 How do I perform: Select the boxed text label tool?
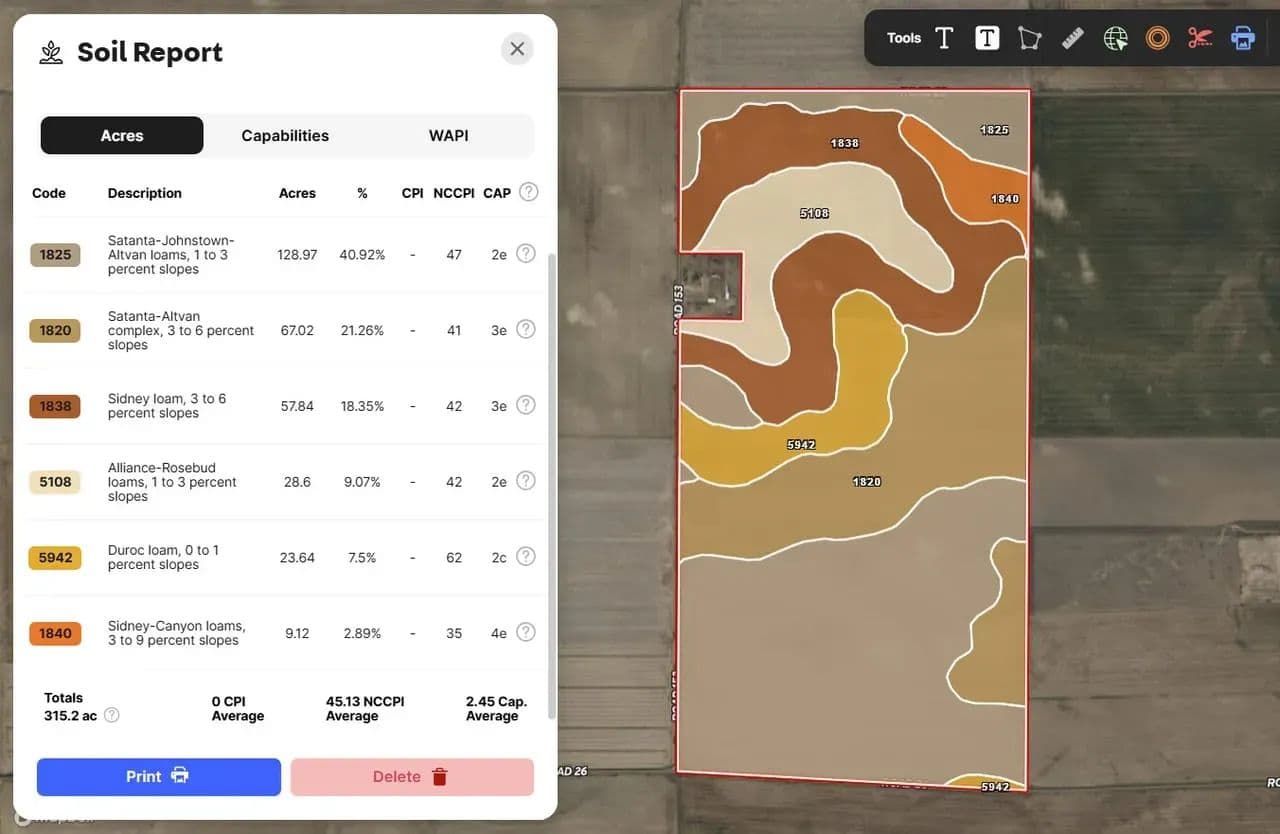(x=987, y=38)
